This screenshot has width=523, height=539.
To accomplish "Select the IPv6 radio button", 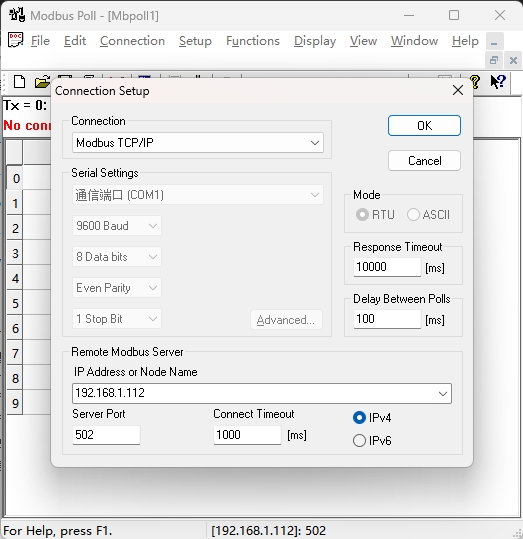I will tap(359, 440).
